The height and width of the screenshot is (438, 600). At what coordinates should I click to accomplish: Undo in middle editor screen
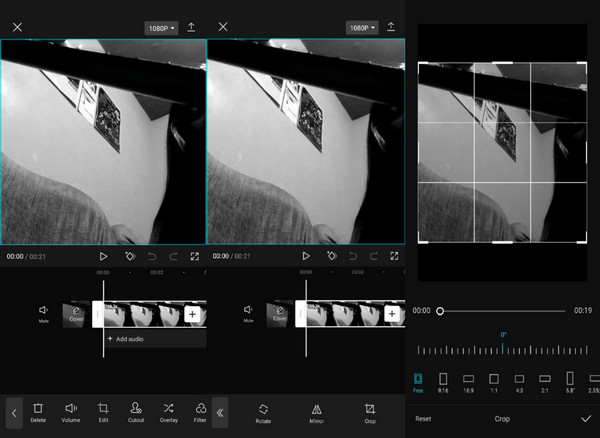[353, 256]
